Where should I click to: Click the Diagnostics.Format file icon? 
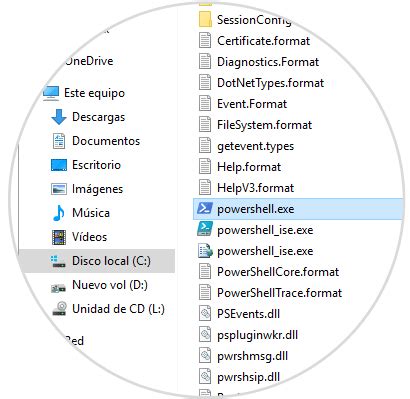point(205,62)
